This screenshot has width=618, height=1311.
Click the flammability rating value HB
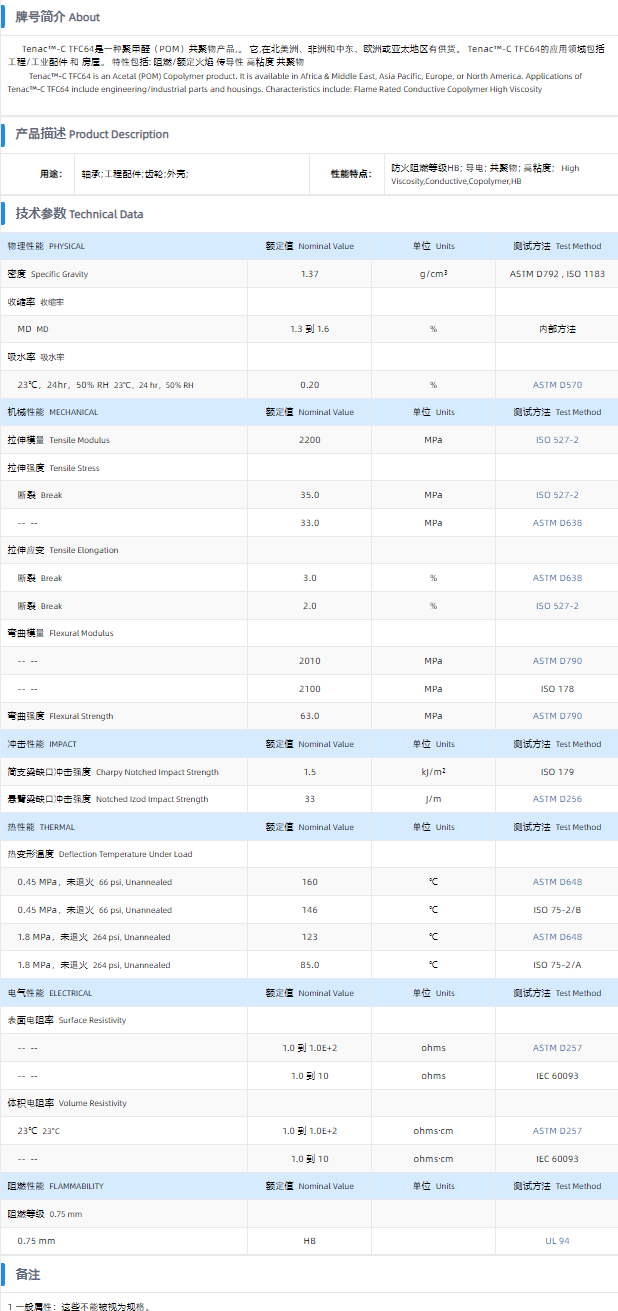tap(310, 1241)
